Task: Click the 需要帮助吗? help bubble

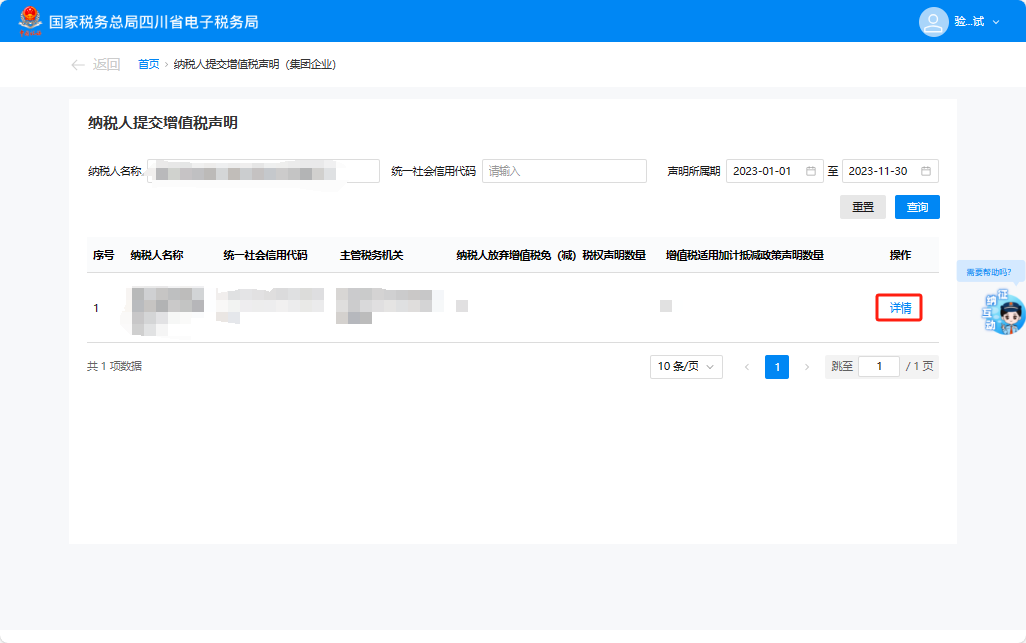Action: click(989, 272)
